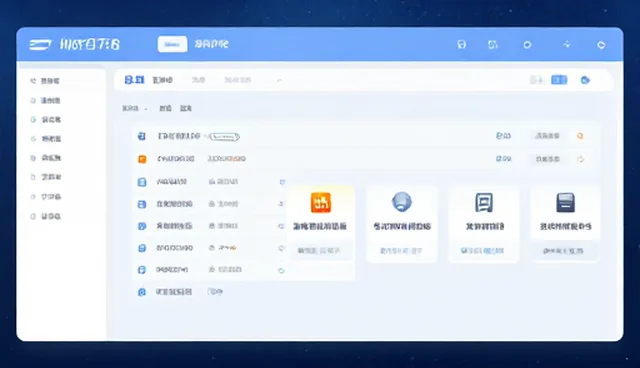
Task: Click the round ring icon in the header
Action: coord(527,45)
